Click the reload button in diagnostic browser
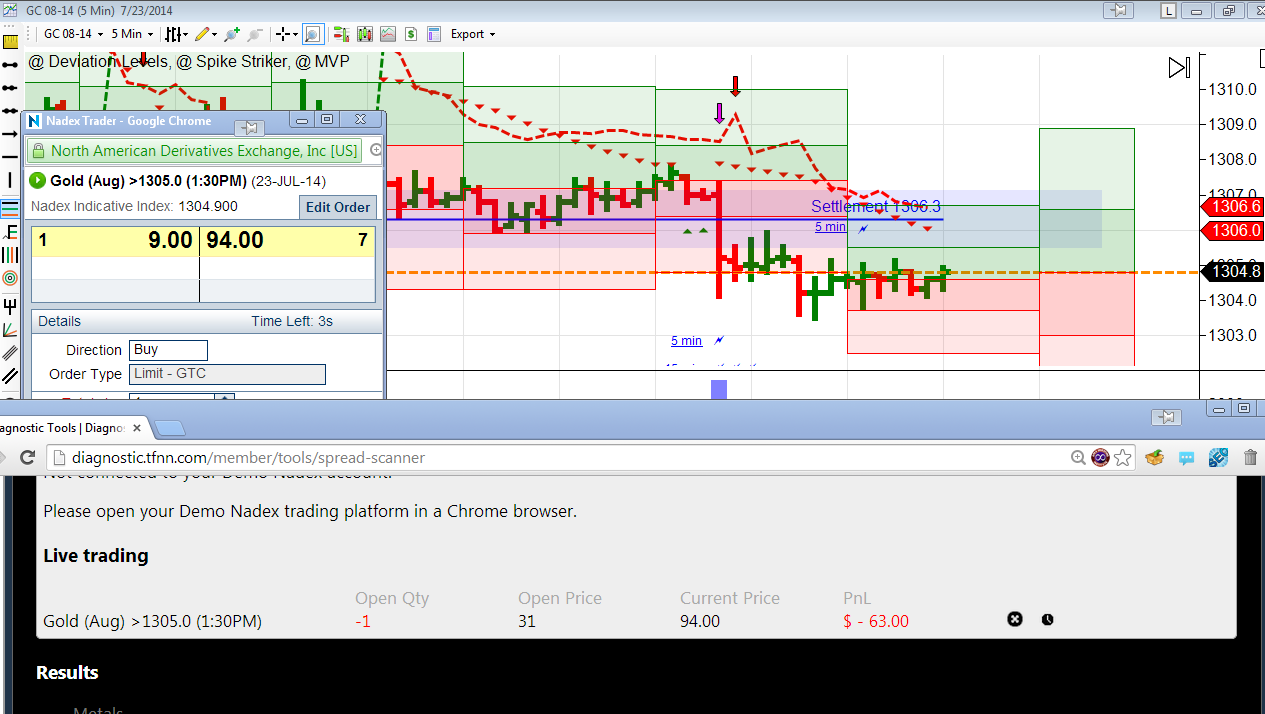 (27, 457)
